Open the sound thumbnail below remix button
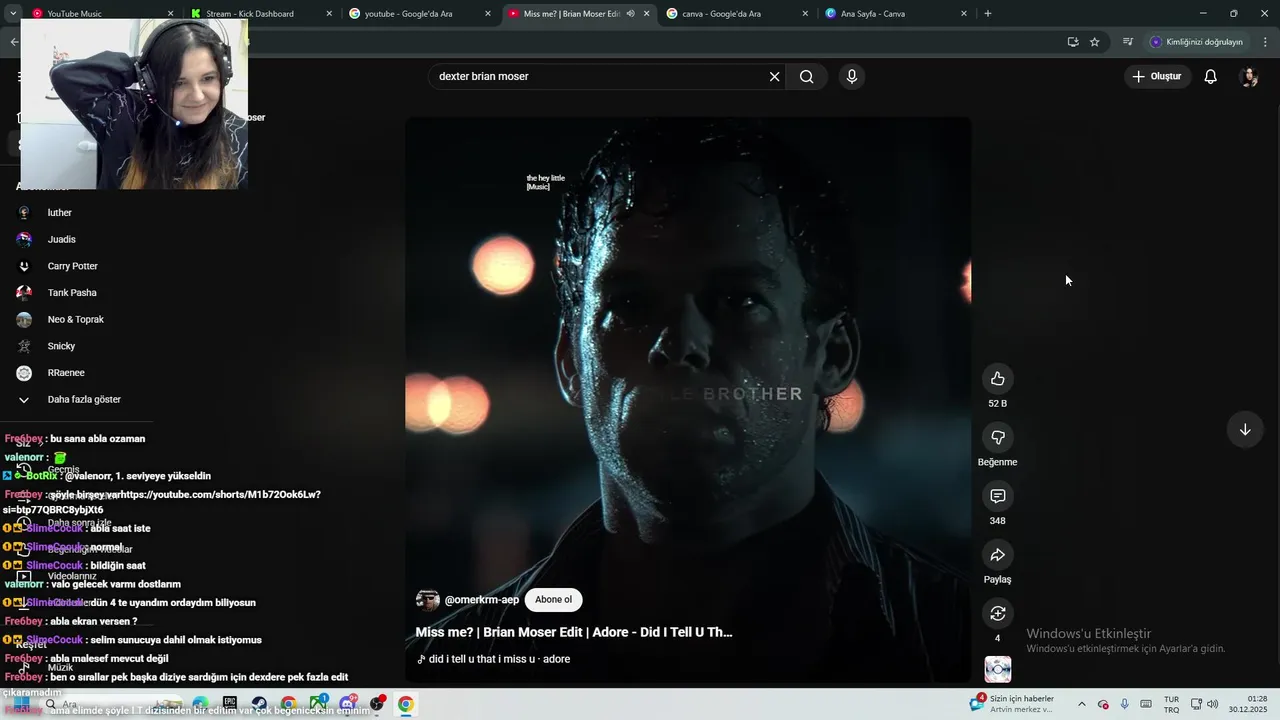 point(997,669)
